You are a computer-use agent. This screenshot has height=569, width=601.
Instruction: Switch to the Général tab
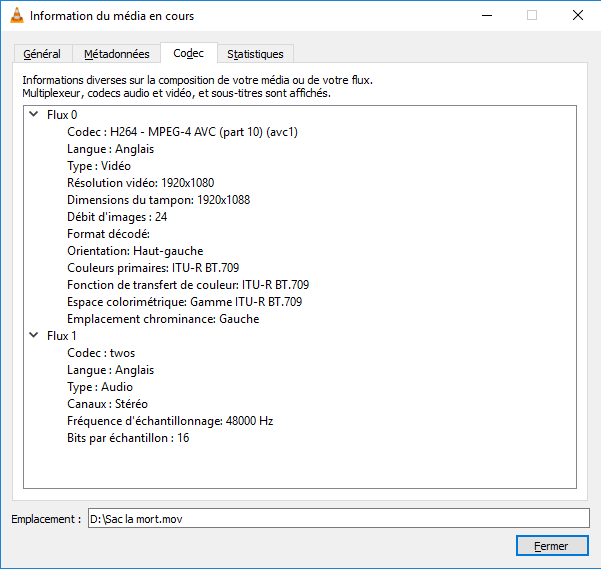pyautogui.click(x=42, y=54)
